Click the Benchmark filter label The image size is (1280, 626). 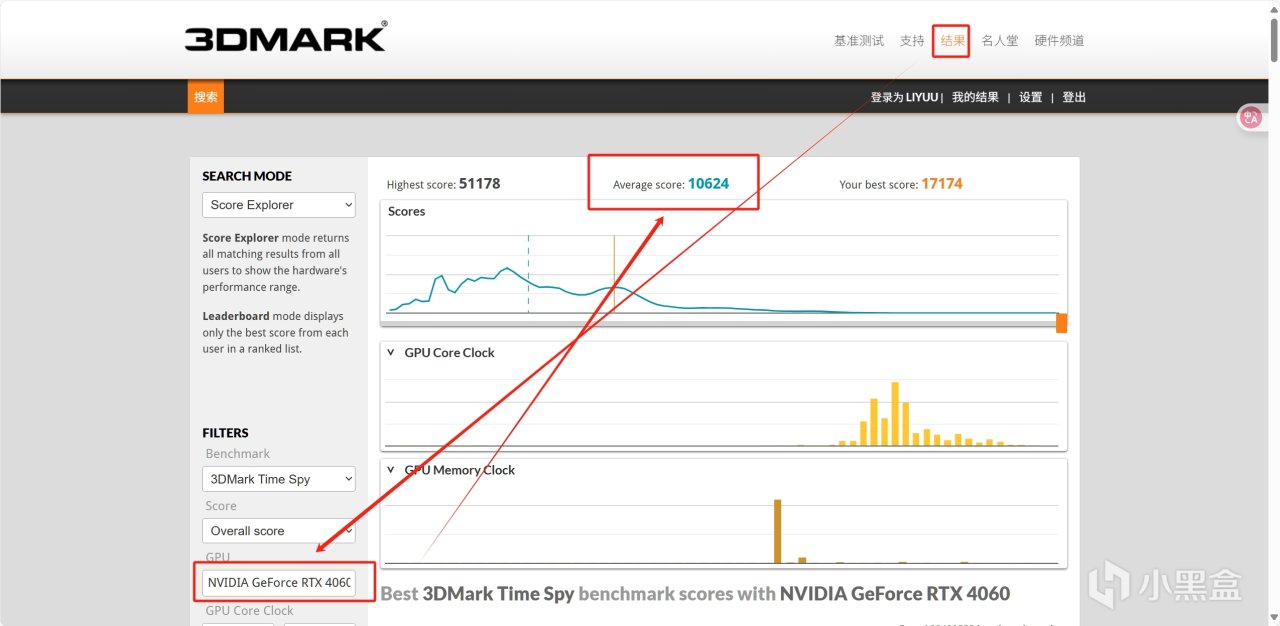pos(238,454)
